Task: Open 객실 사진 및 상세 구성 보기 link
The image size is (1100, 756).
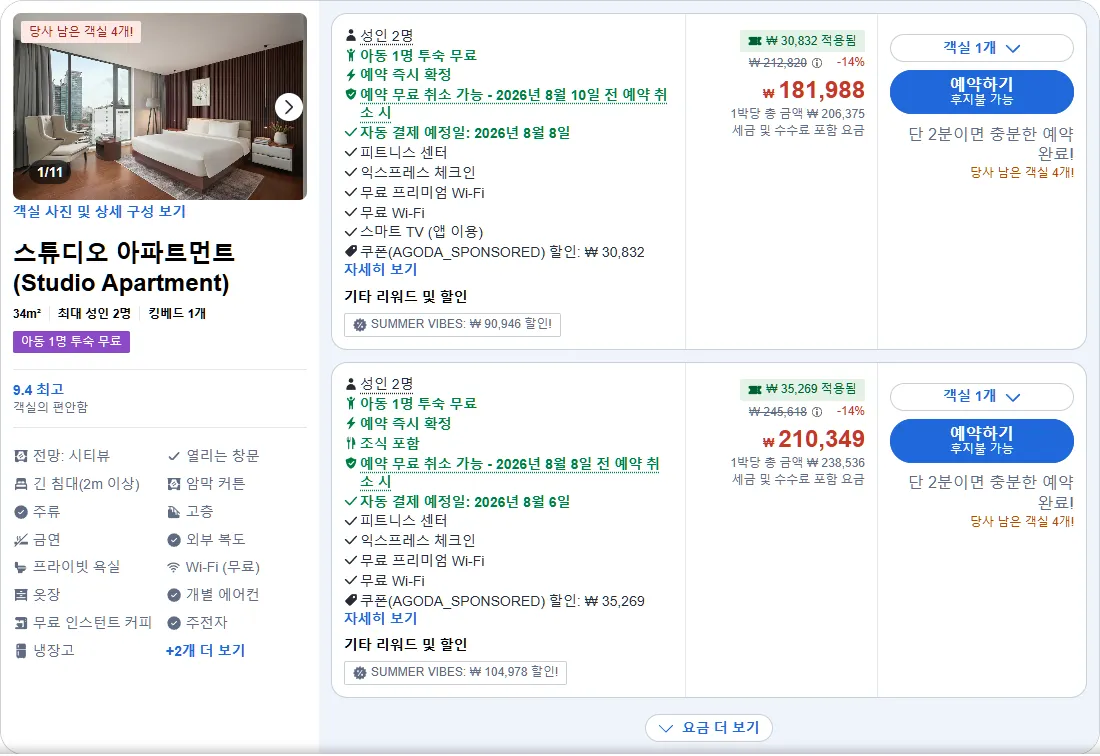Action: point(99,211)
